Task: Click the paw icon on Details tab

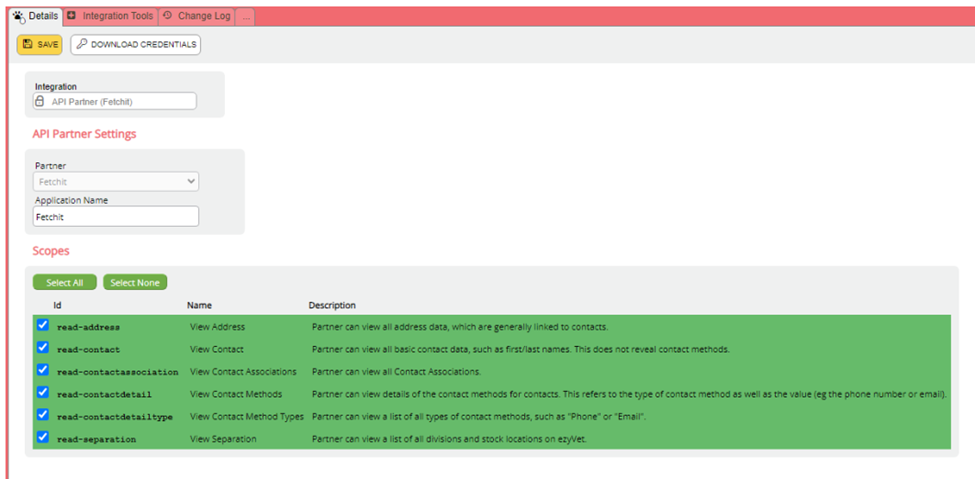Action: 18,16
